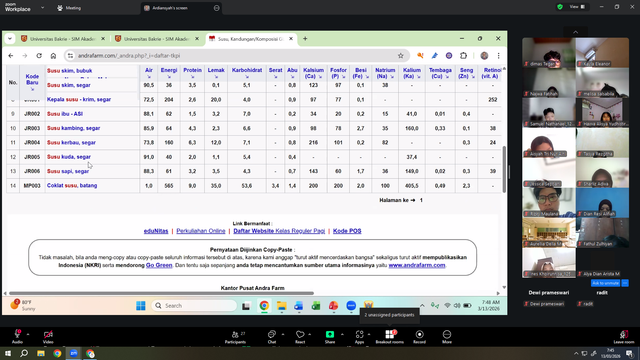
Task: Start recording with Zoom Record icon
Action: pos(419,336)
